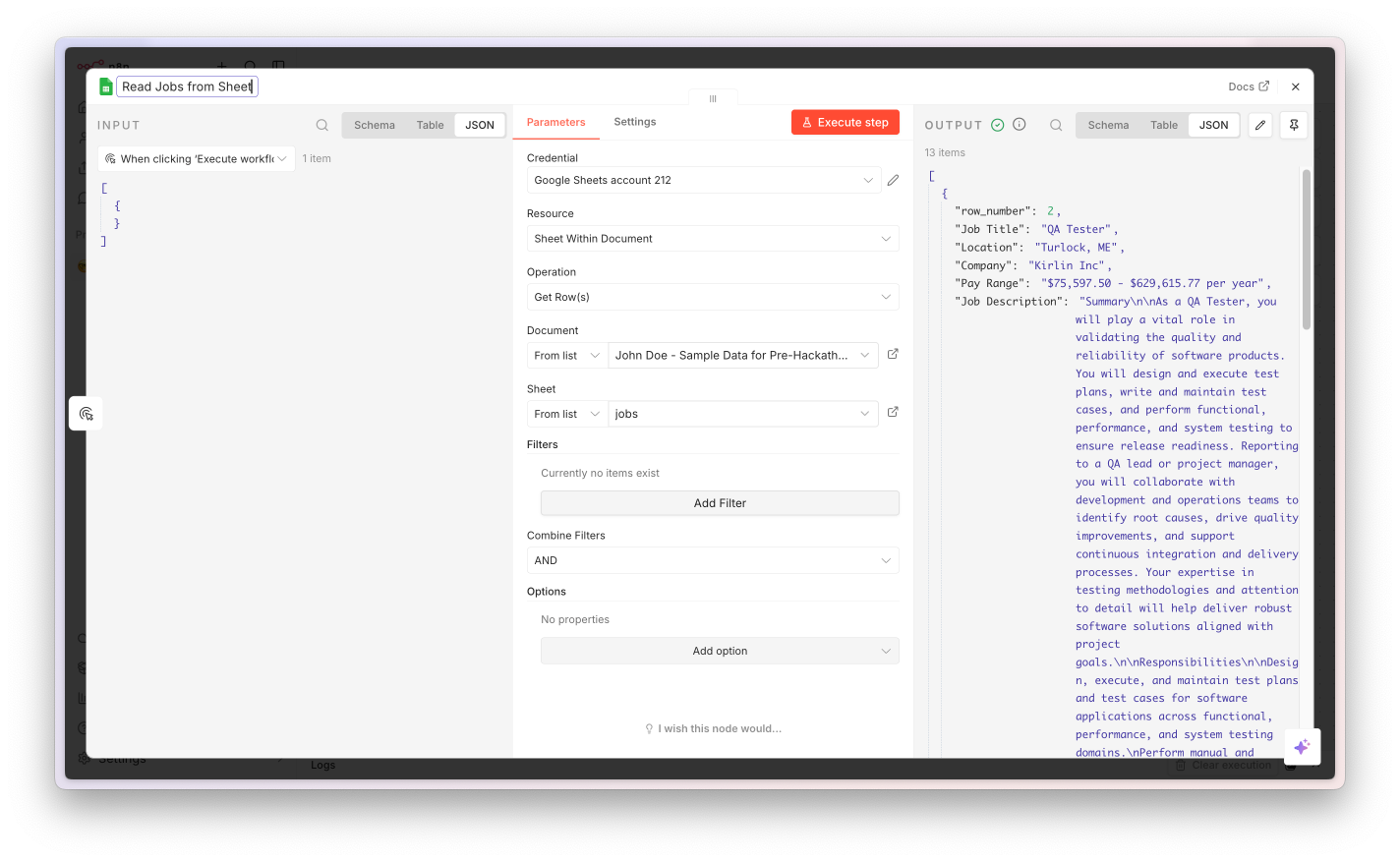This screenshot has height=862, width=1400.
Task: Switch to the Settings tab
Action: [635, 122]
